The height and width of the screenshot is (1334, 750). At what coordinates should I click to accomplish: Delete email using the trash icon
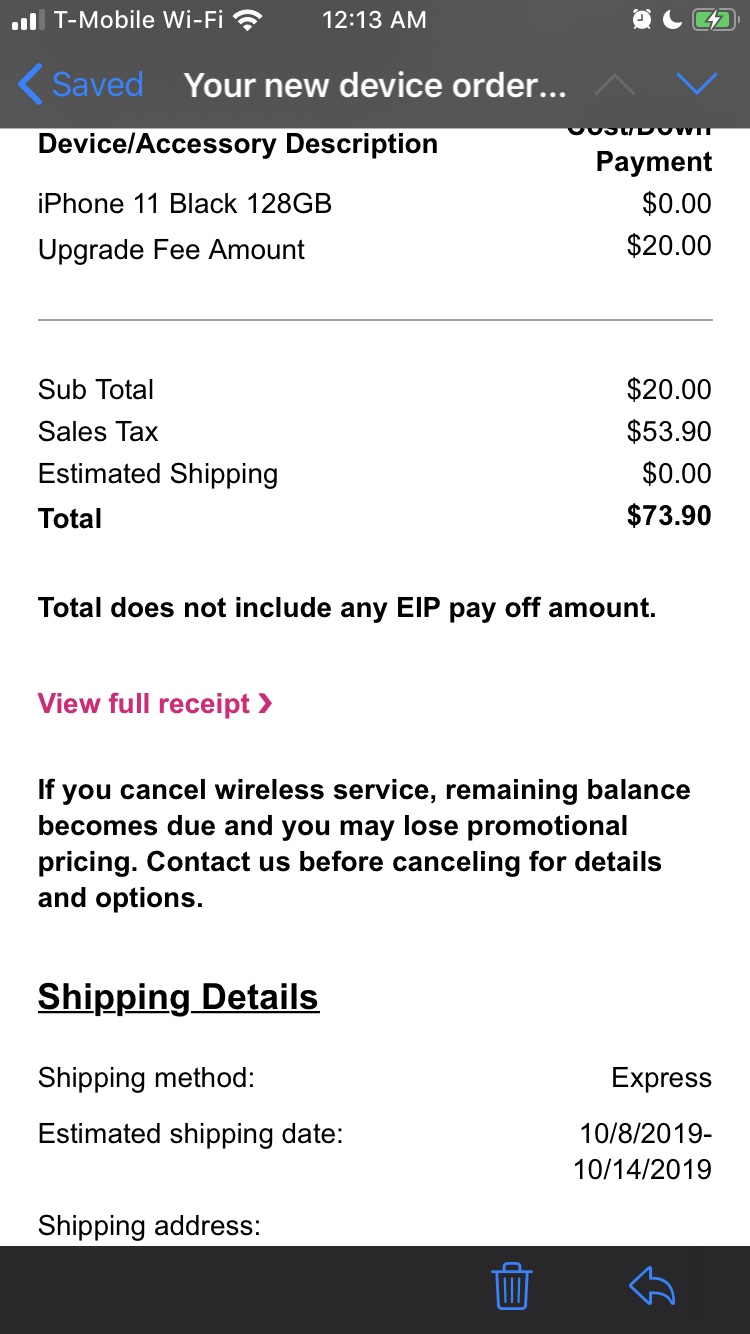tap(512, 1286)
